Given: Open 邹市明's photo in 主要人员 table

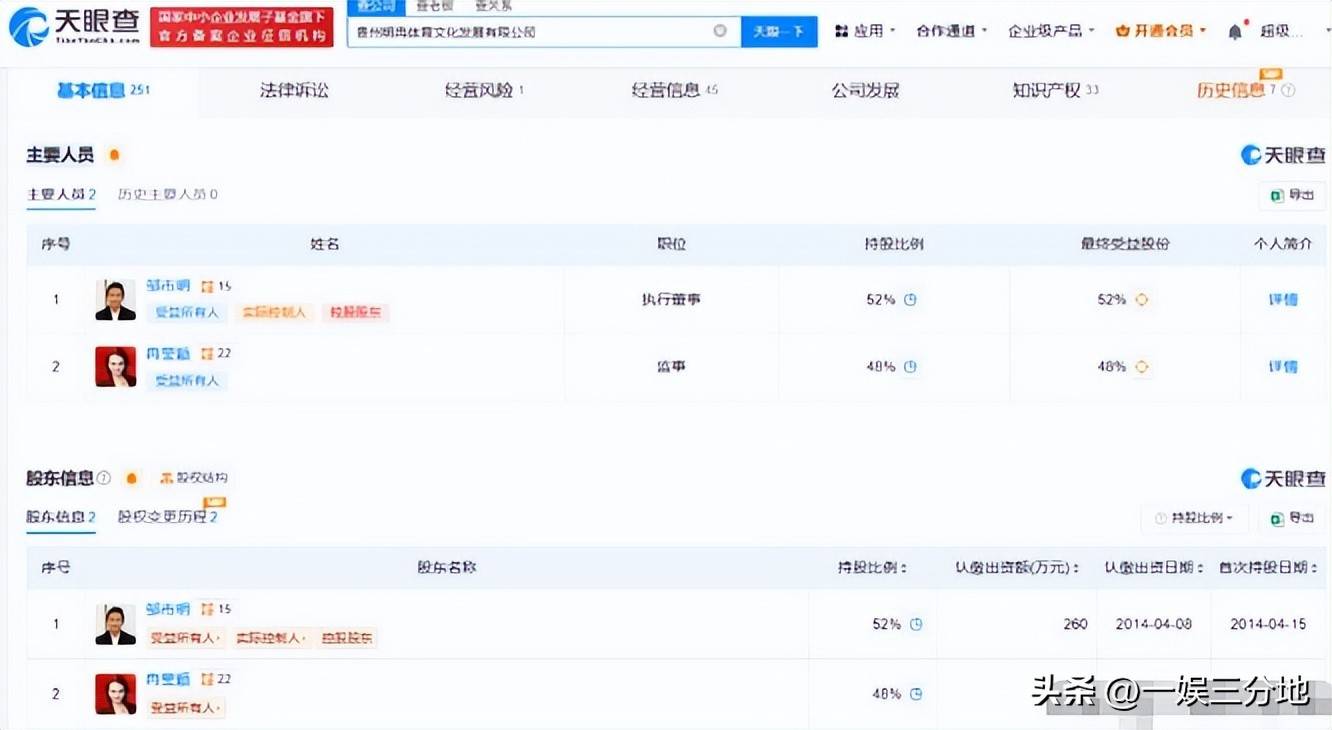Looking at the screenshot, I should coord(115,300).
